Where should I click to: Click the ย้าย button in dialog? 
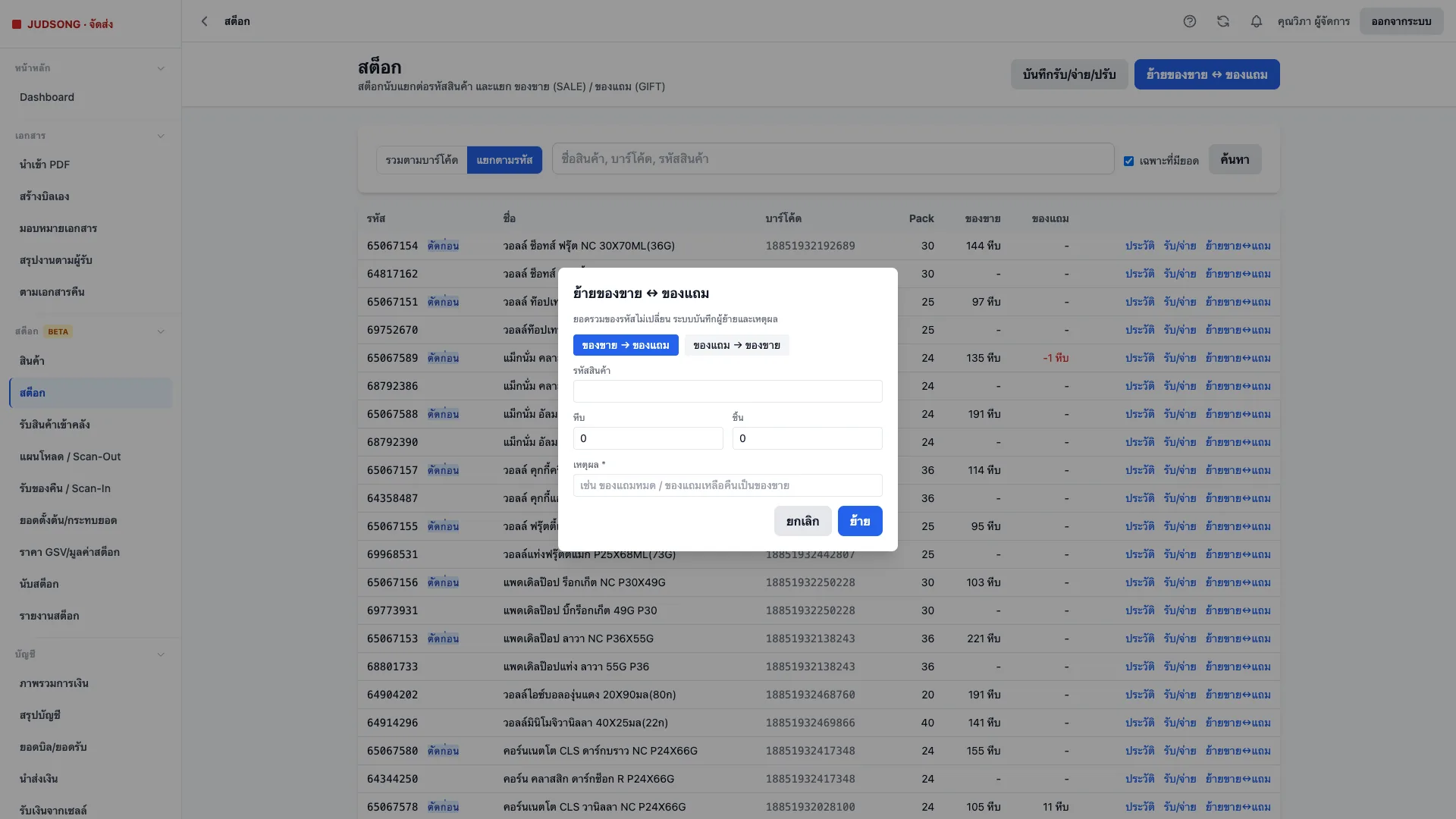tap(860, 521)
